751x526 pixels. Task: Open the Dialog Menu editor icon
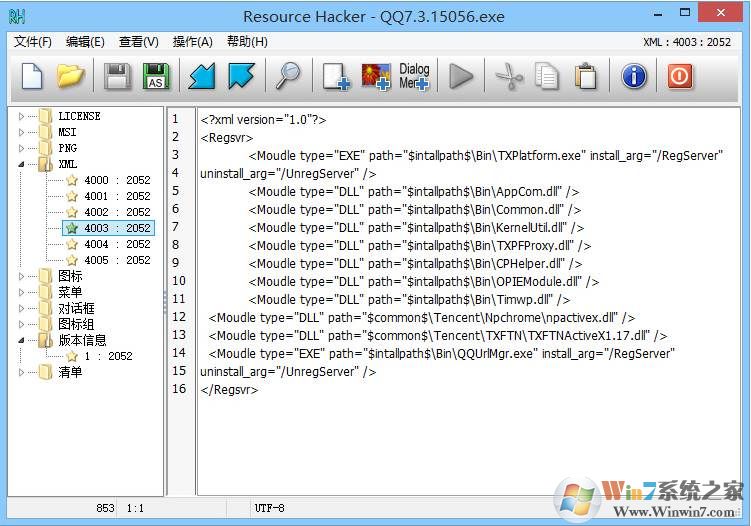[414, 76]
